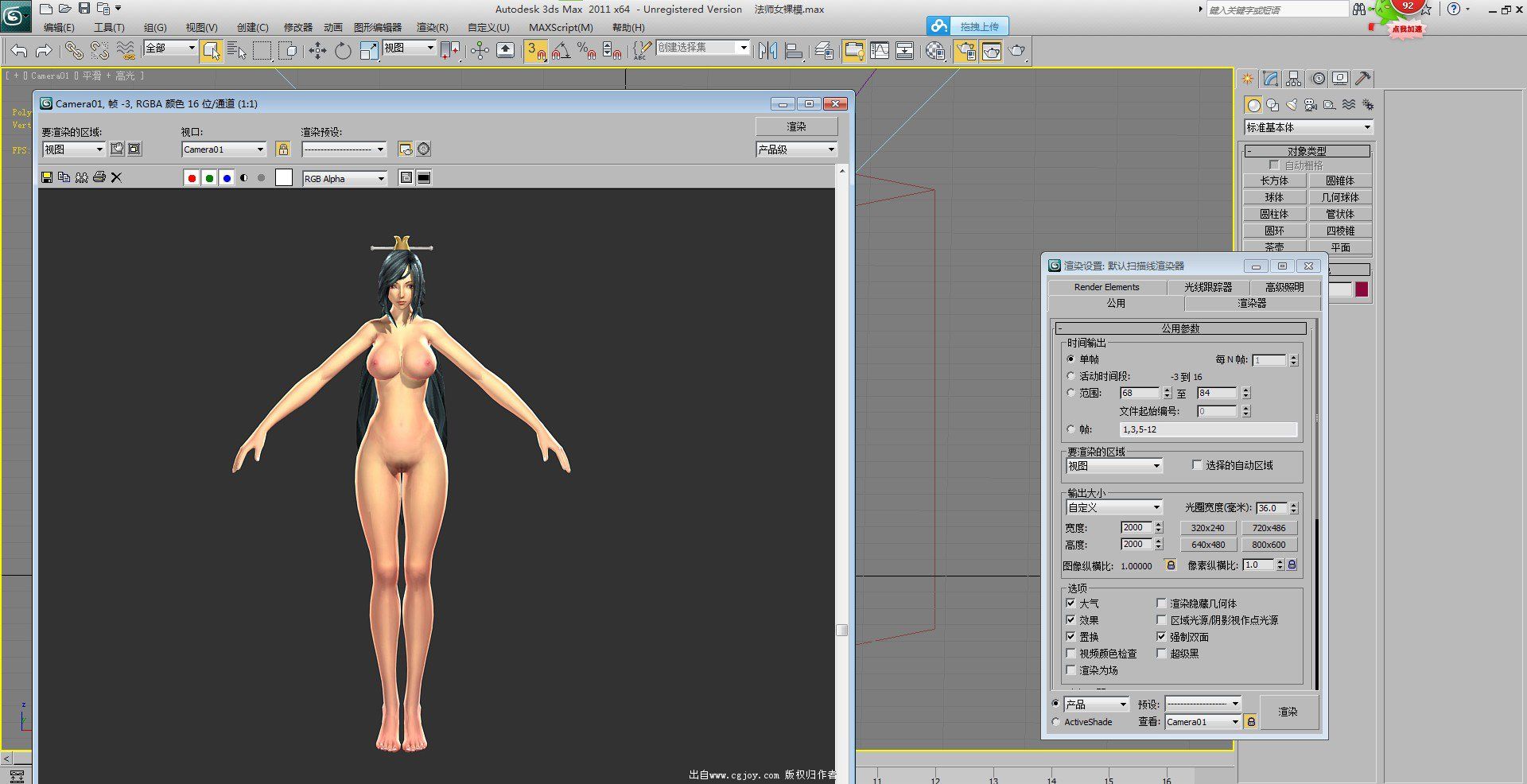Open the Camera01 viewport dropdown in frame window
This screenshot has height=784, width=1527.
click(223, 149)
